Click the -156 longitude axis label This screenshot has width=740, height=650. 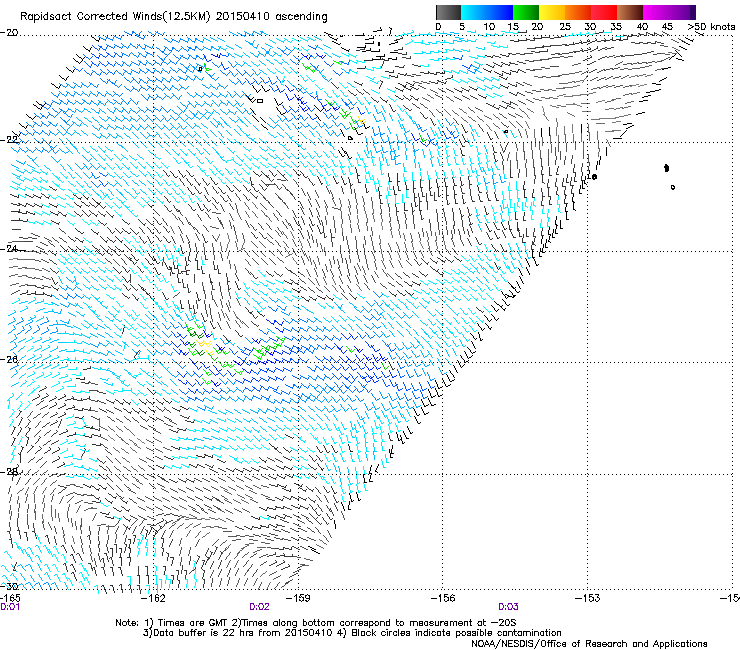click(x=443, y=598)
